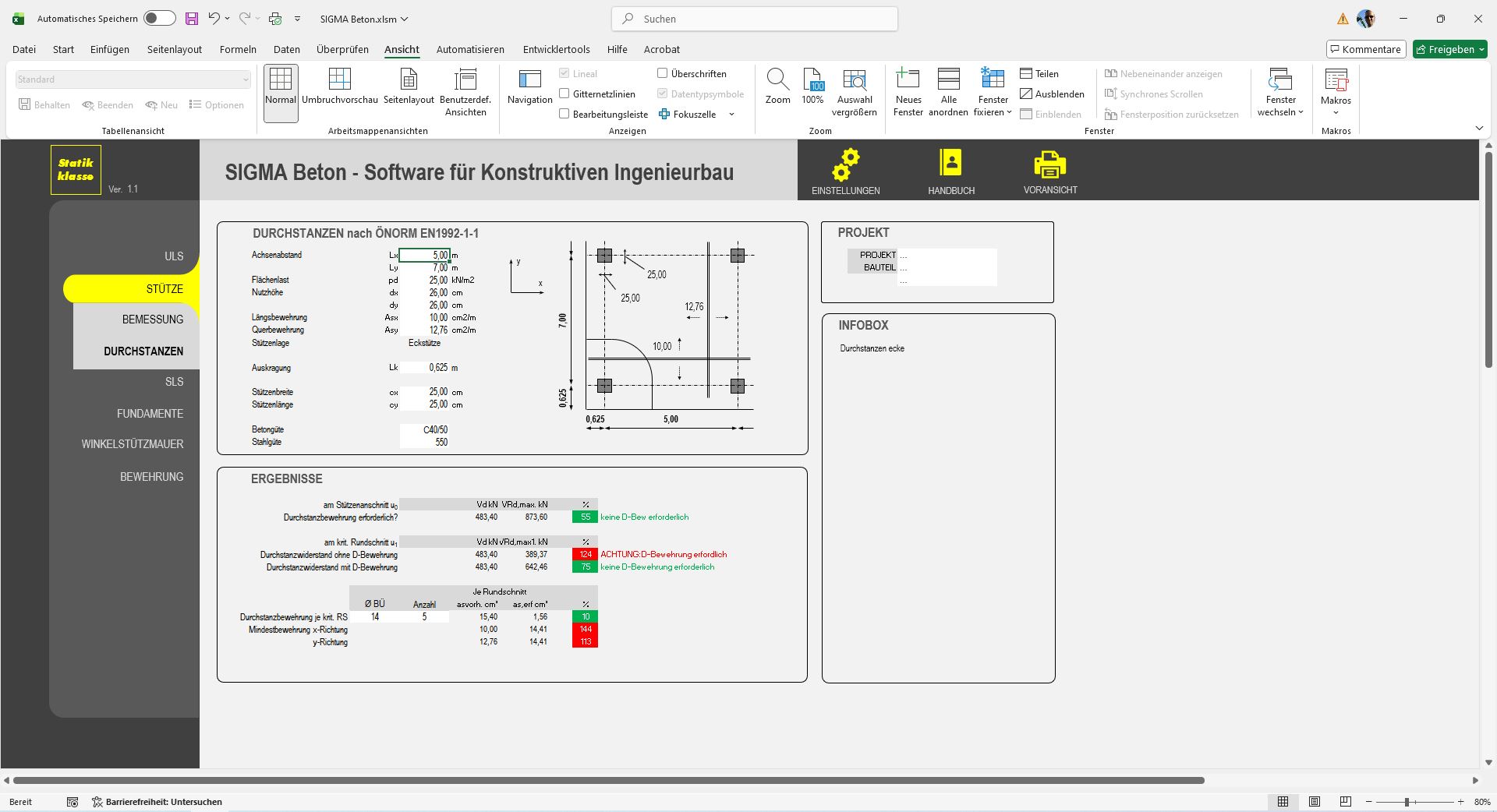The width and height of the screenshot is (1497, 812).
Task: Toggle Automatisches Speichern switch
Action: [x=159, y=19]
